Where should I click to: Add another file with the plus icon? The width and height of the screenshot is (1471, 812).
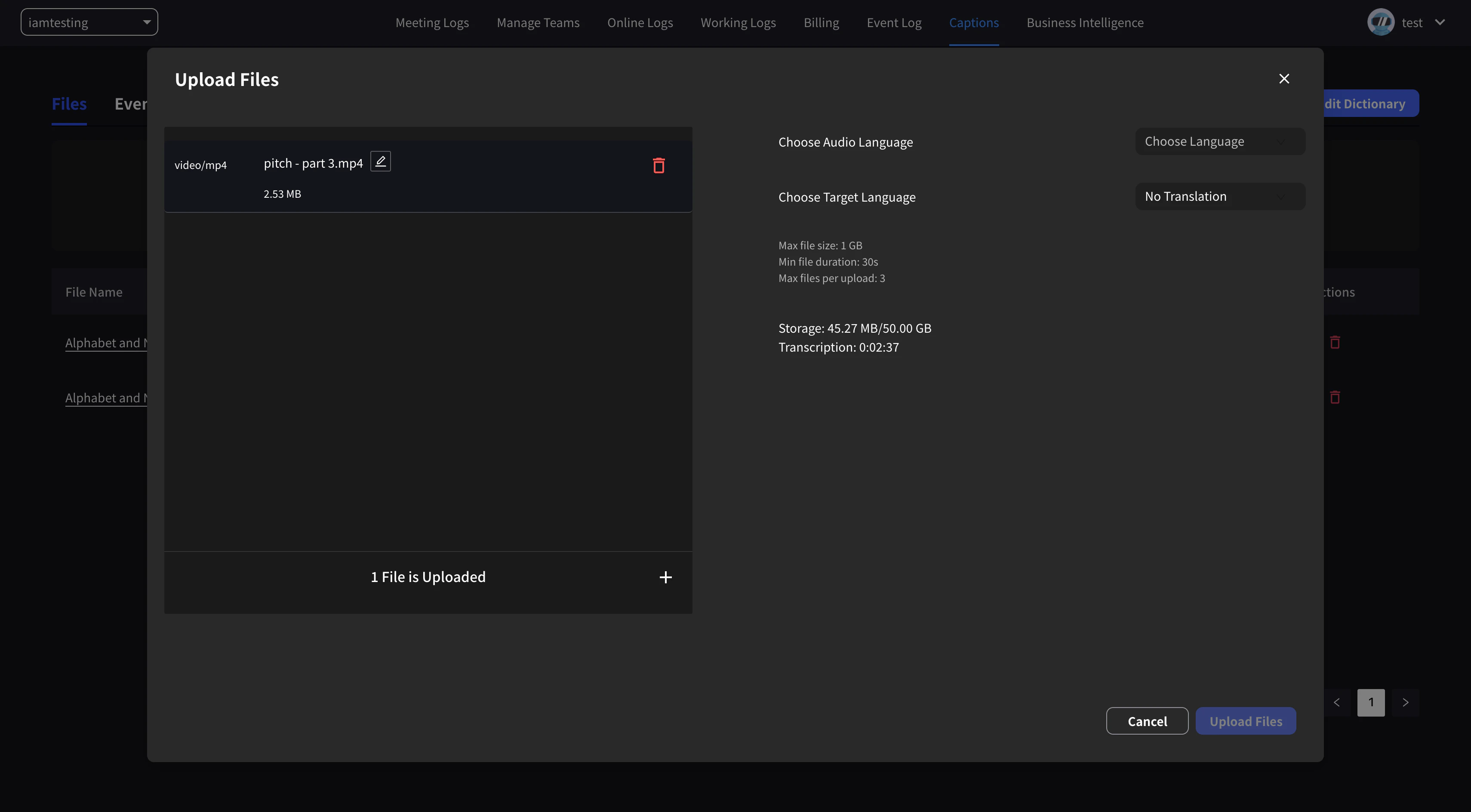pyautogui.click(x=665, y=577)
